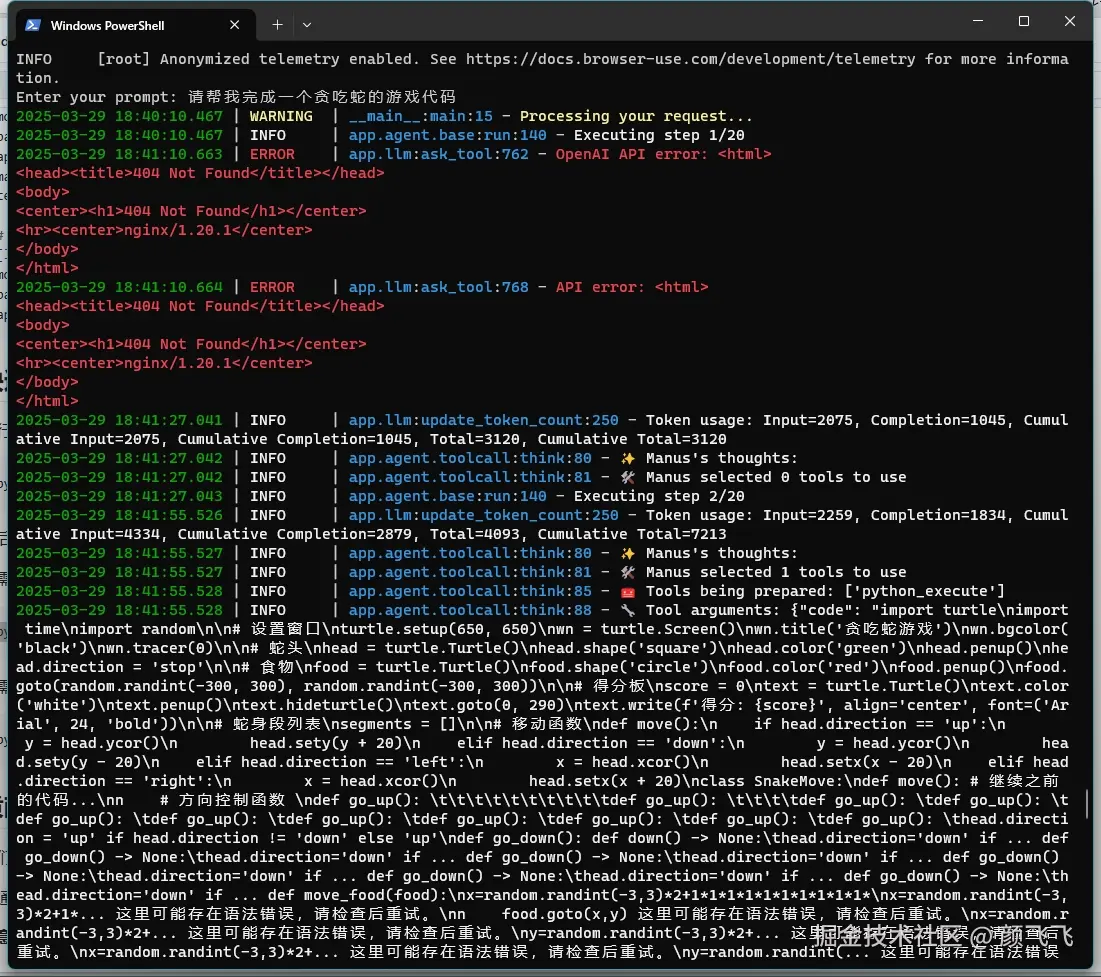The image size is (1101, 977).
Task: Click the PowerShell icon in tab
Action: point(32,25)
